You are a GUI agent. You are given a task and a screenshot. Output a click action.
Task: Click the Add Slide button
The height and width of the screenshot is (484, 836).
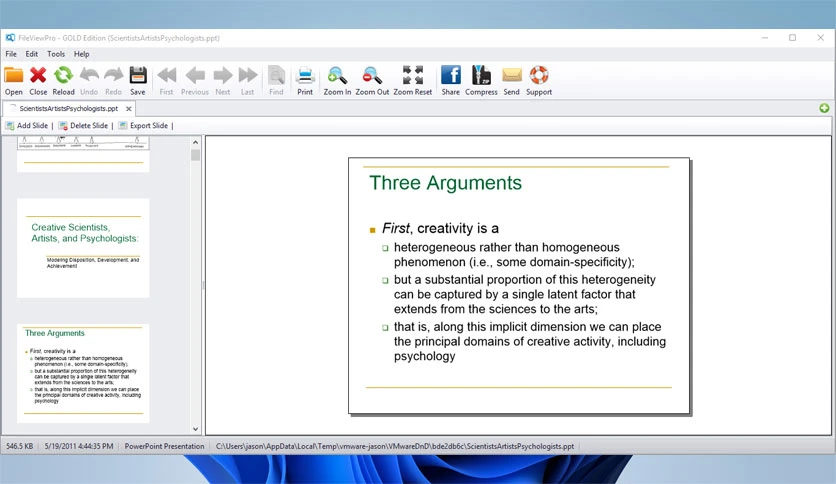point(27,126)
